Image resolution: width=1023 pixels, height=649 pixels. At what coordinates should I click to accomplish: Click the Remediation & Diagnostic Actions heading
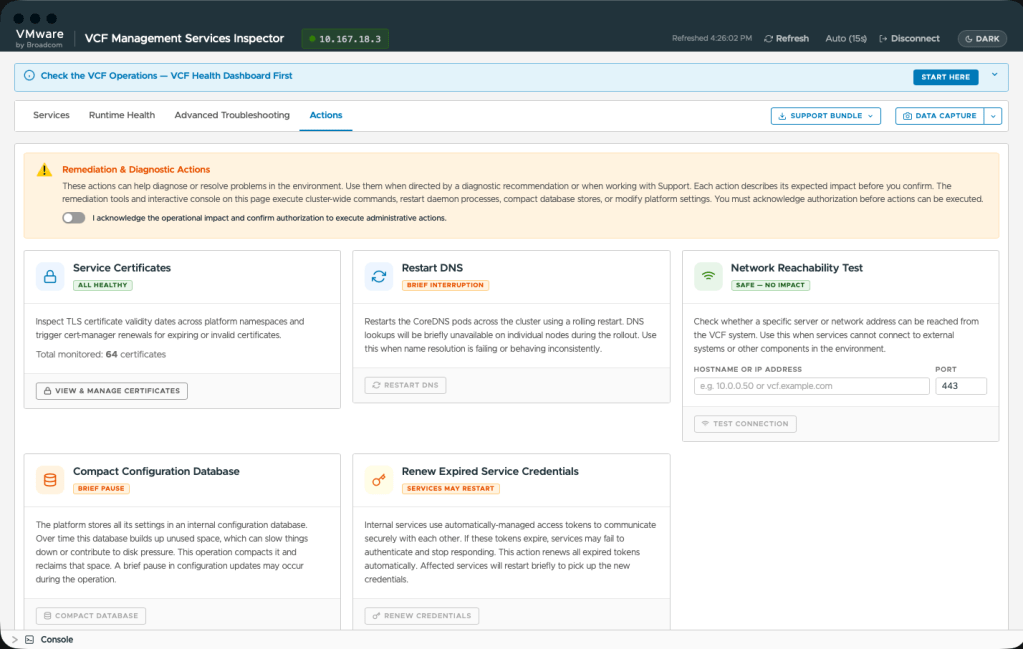(x=136, y=169)
